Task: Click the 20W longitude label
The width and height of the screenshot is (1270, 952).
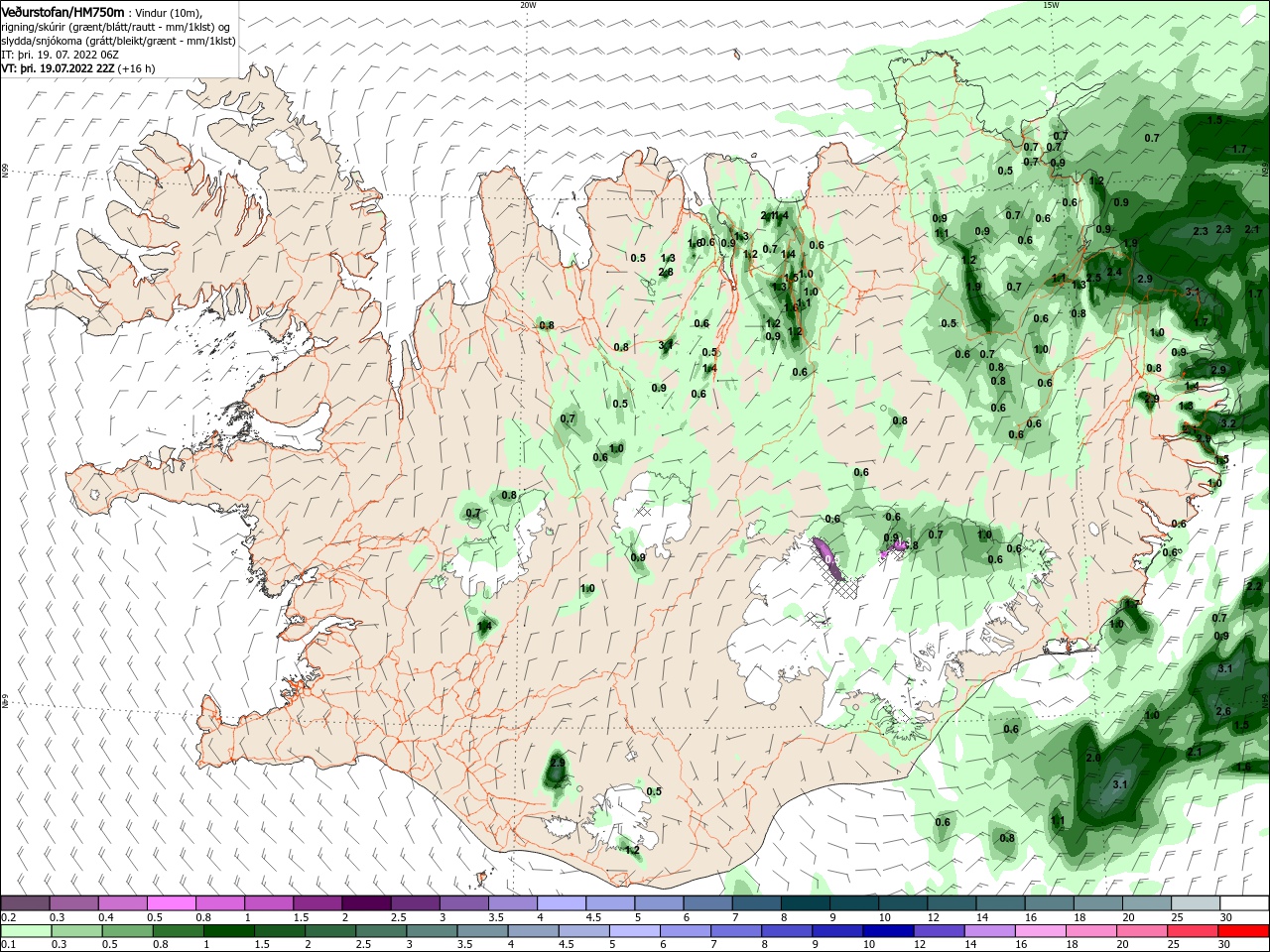Action: click(528, 5)
